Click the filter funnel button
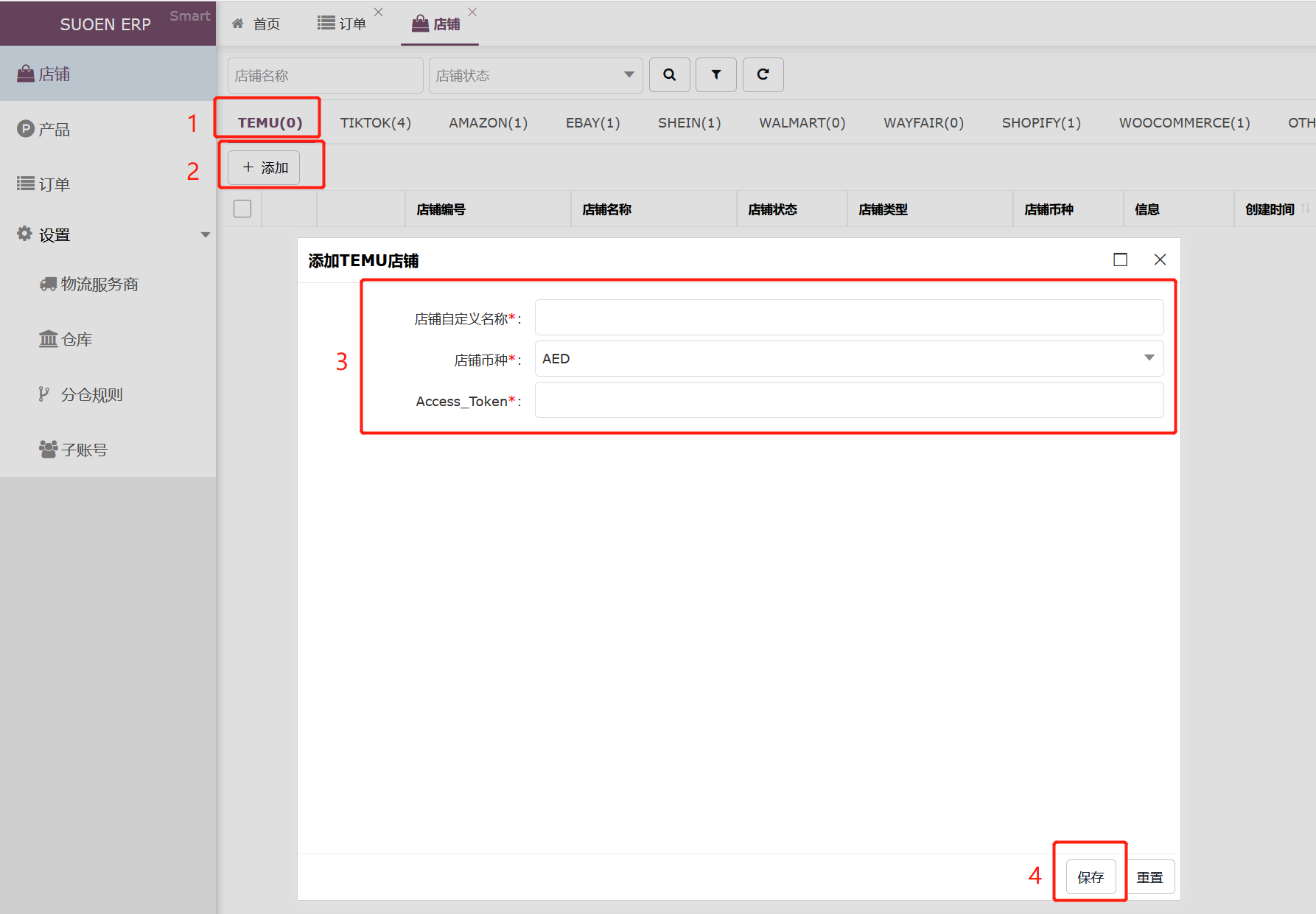This screenshot has width=1316, height=914. click(715, 74)
